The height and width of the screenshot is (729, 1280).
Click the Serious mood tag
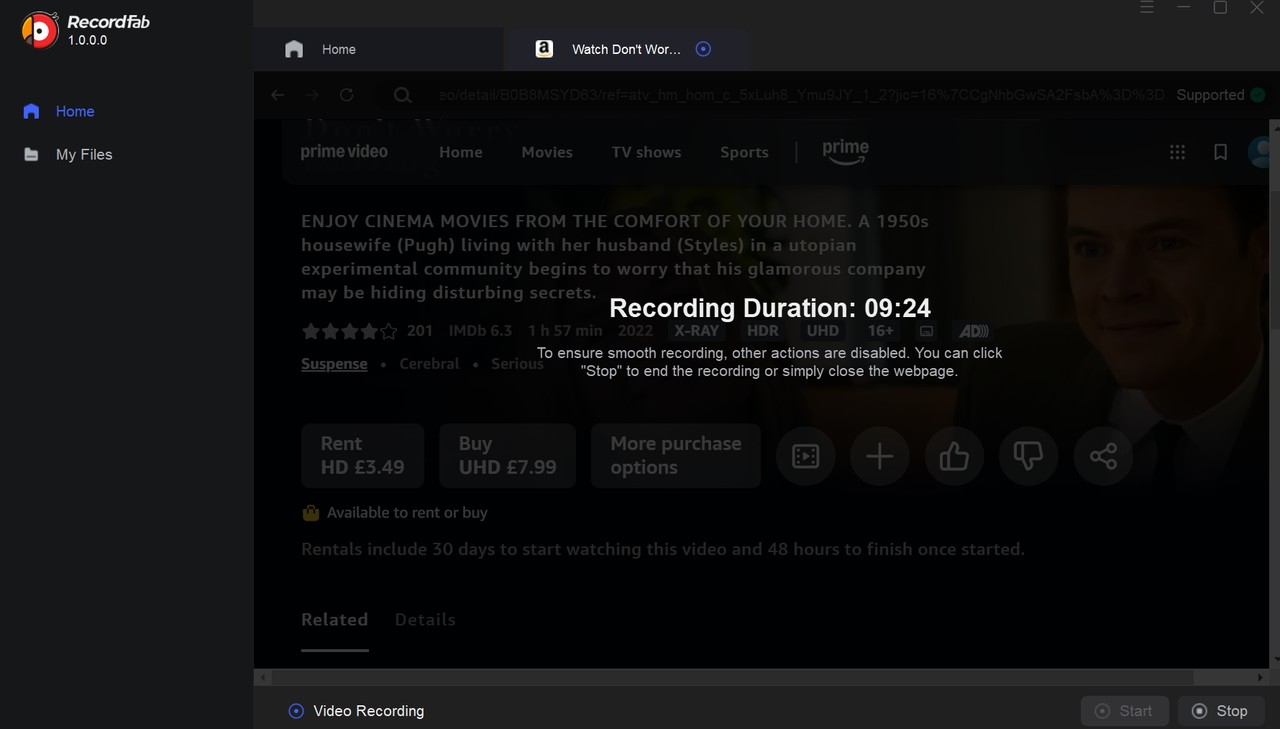coord(517,364)
